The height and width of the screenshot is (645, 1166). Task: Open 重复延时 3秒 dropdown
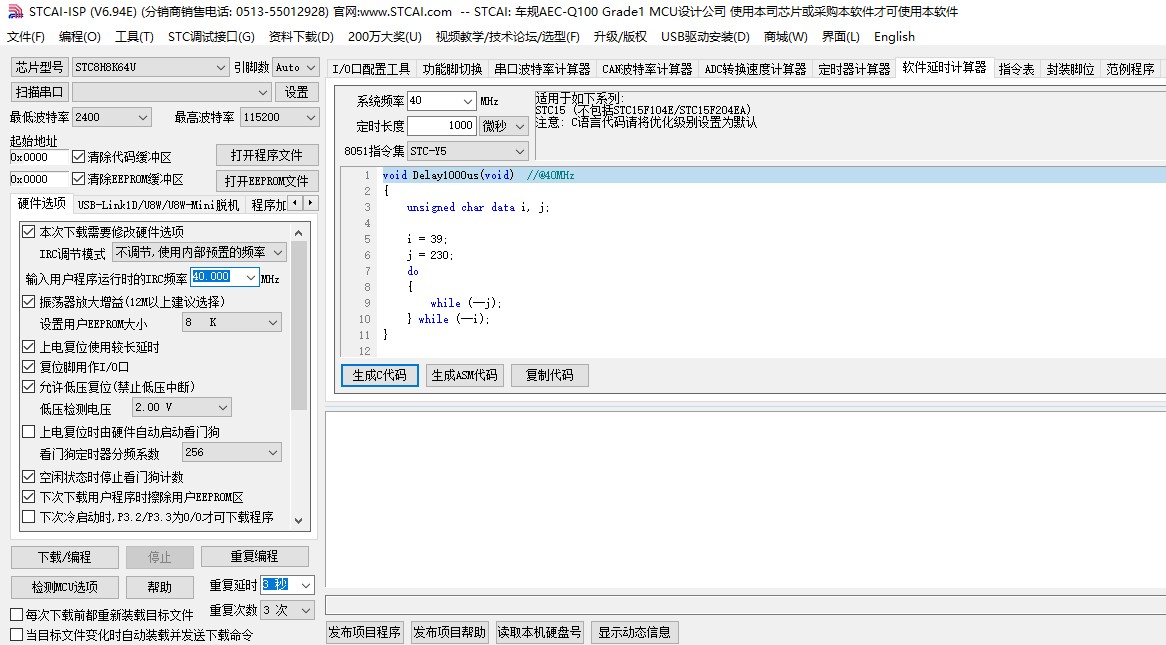click(306, 585)
